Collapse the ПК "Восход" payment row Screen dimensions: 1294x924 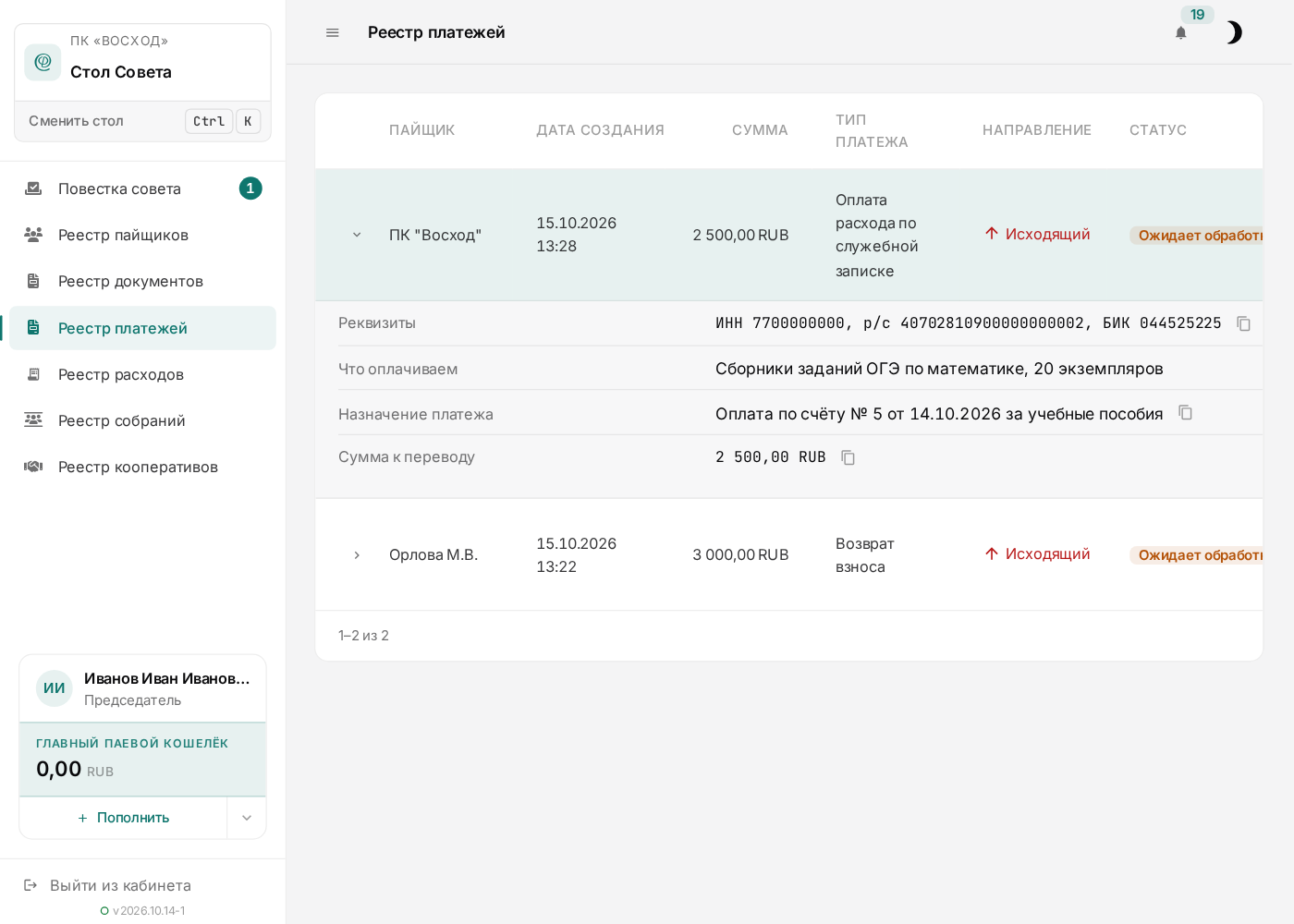pos(357,235)
